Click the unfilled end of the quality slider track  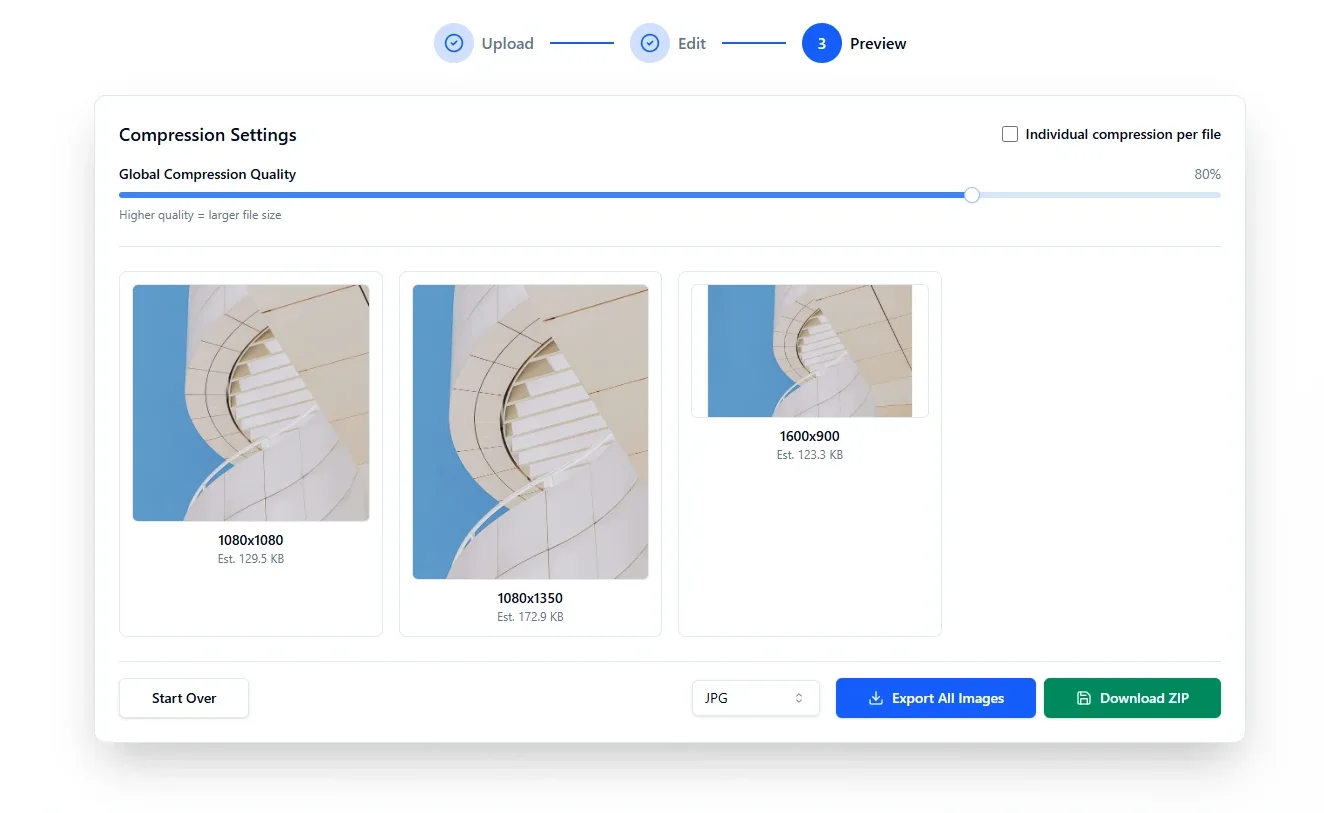tap(1100, 195)
